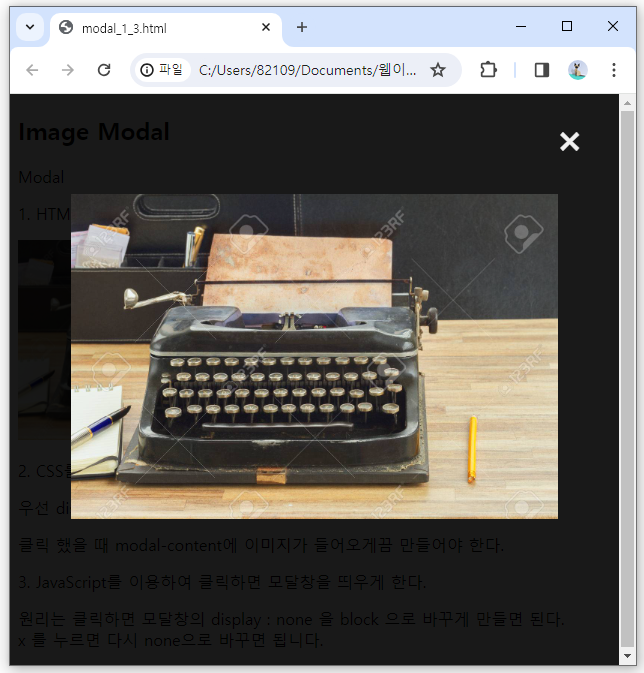Minimize the browser window

pyautogui.click(x=521, y=27)
